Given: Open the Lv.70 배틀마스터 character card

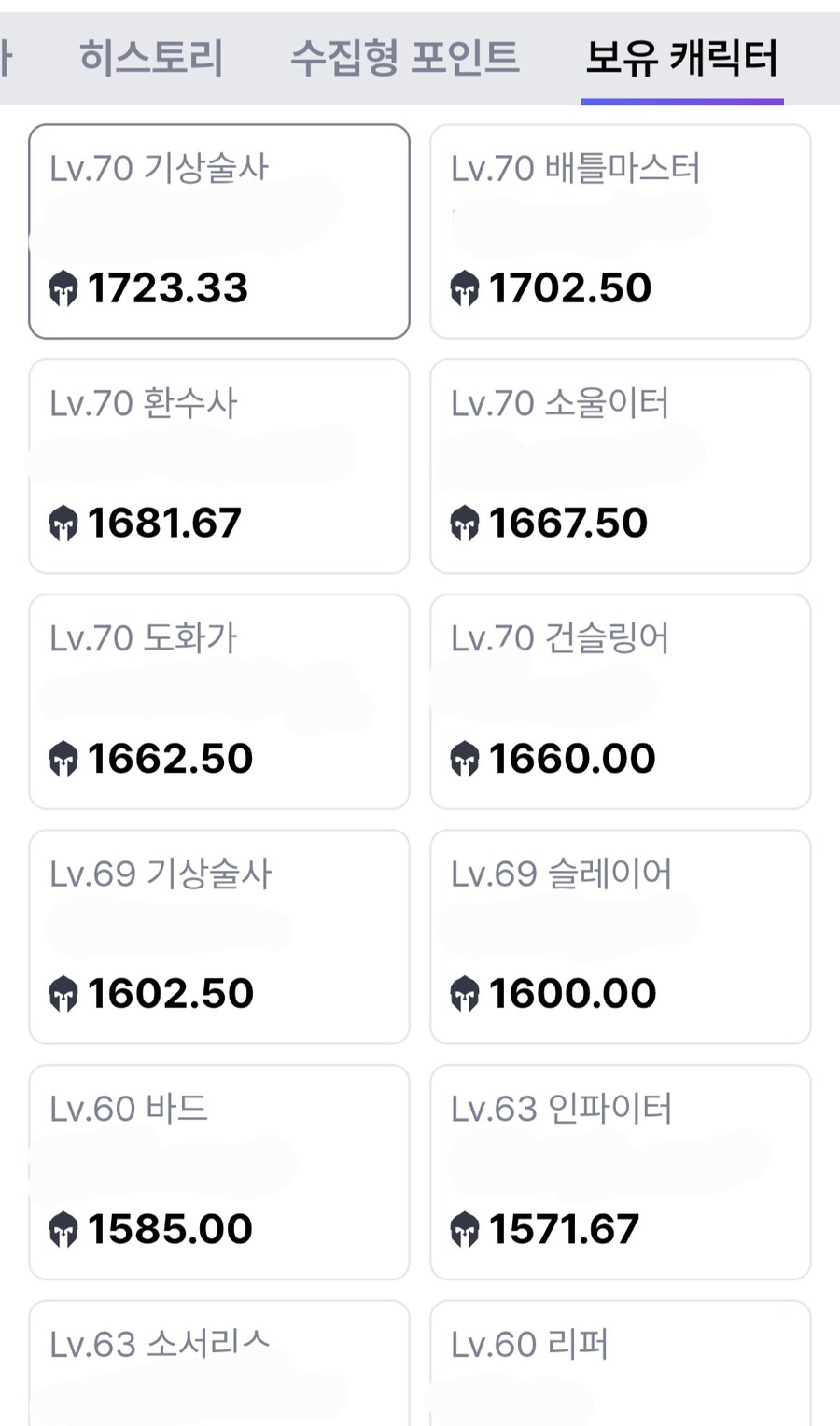Looking at the screenshot, I should (x=620, y=231).
